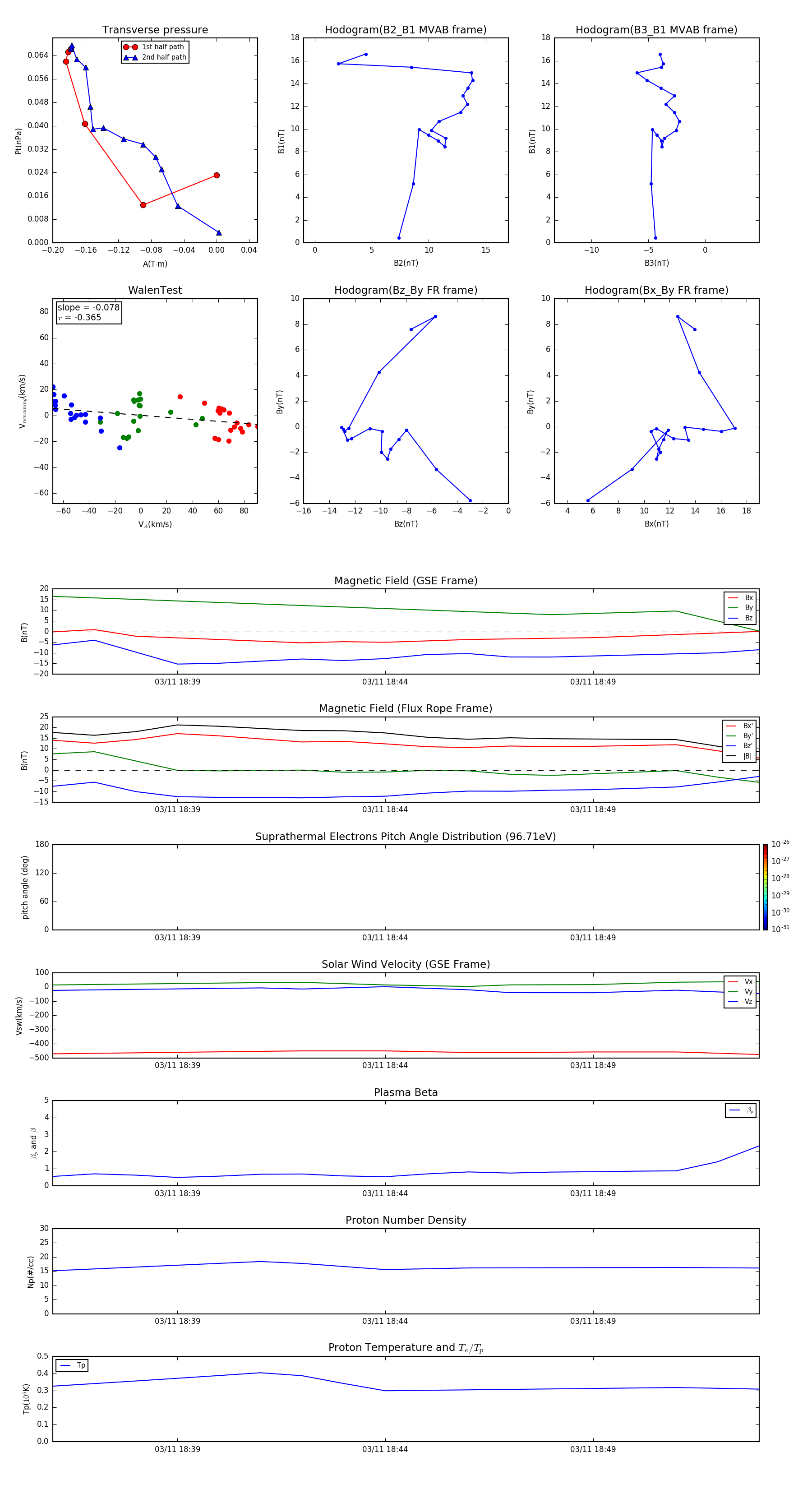Click the "1st half path" legend entry
This screenshot has width=812, height=1489.
(155, 47)
